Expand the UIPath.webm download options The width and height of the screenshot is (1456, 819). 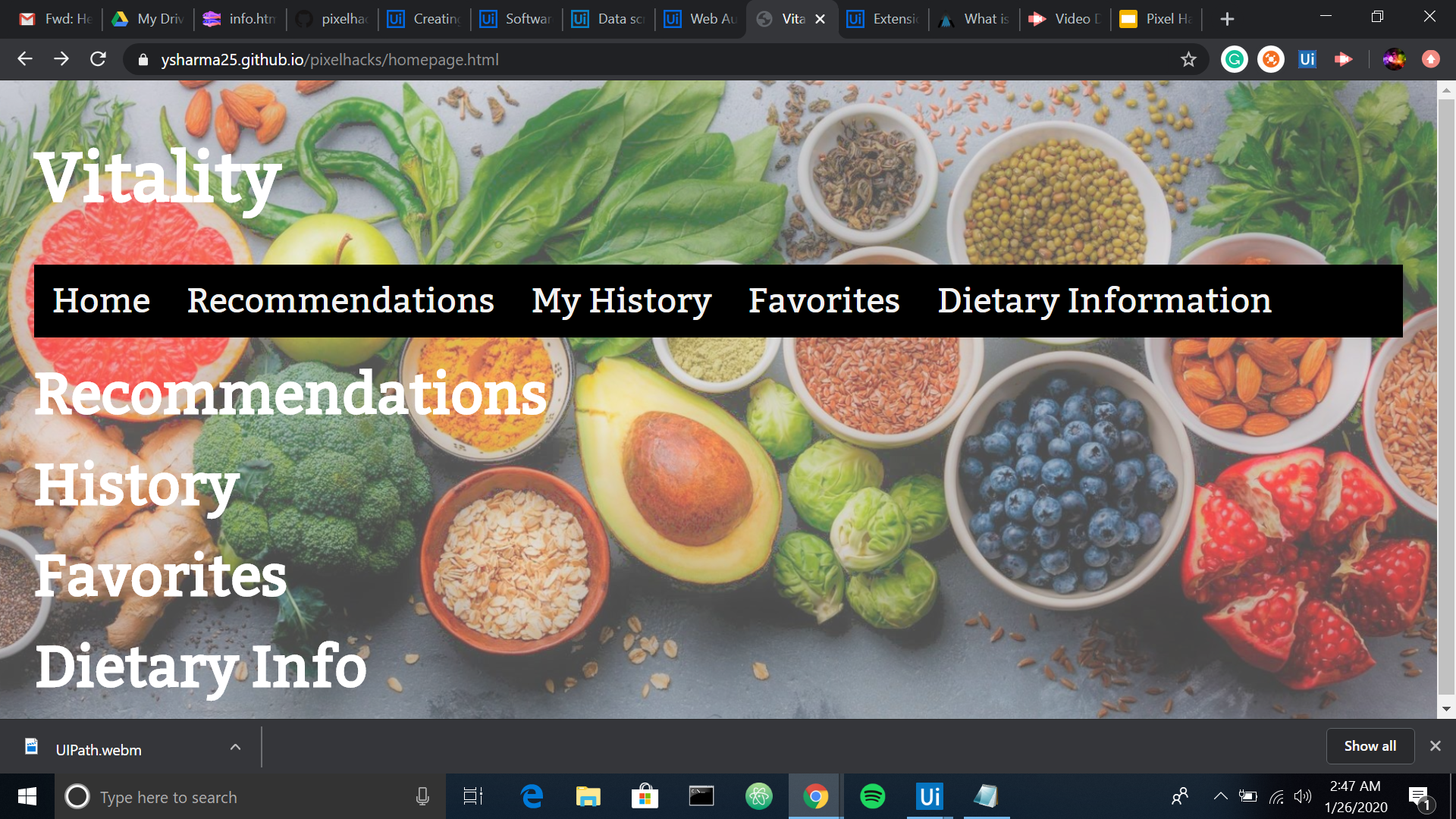click(x=235, y=748)
